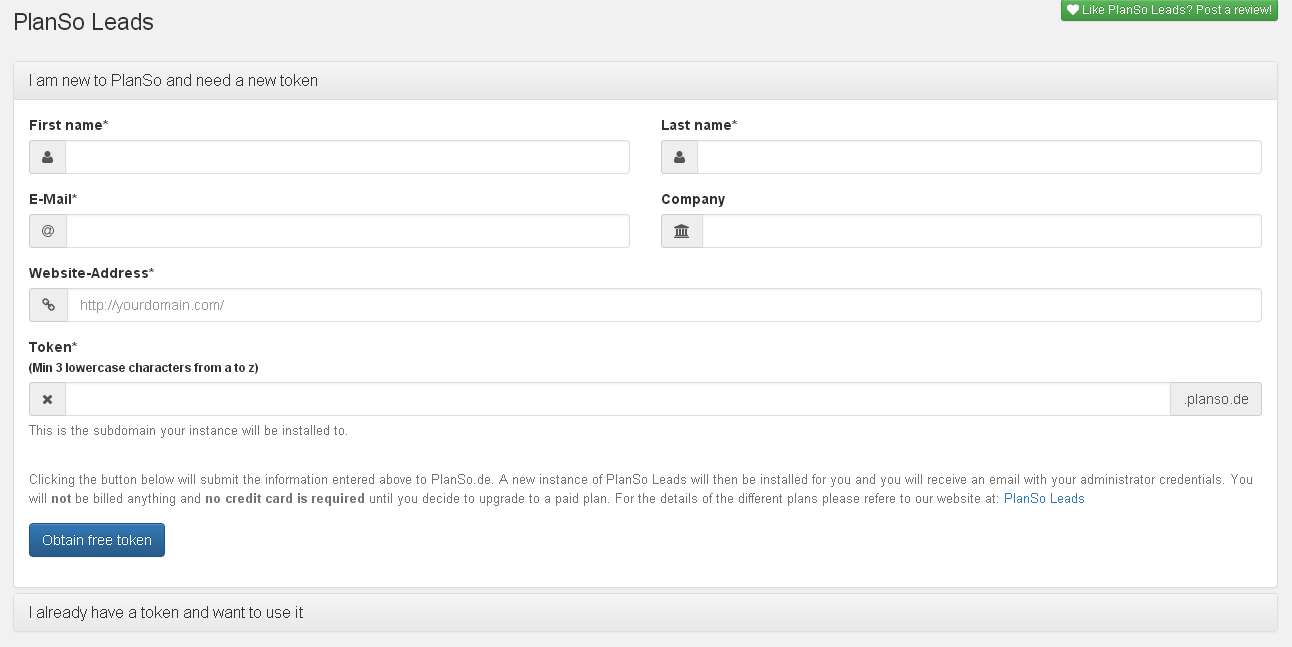Focus the First name input field
Viewport: 1292px width, 647px height.
347,157
